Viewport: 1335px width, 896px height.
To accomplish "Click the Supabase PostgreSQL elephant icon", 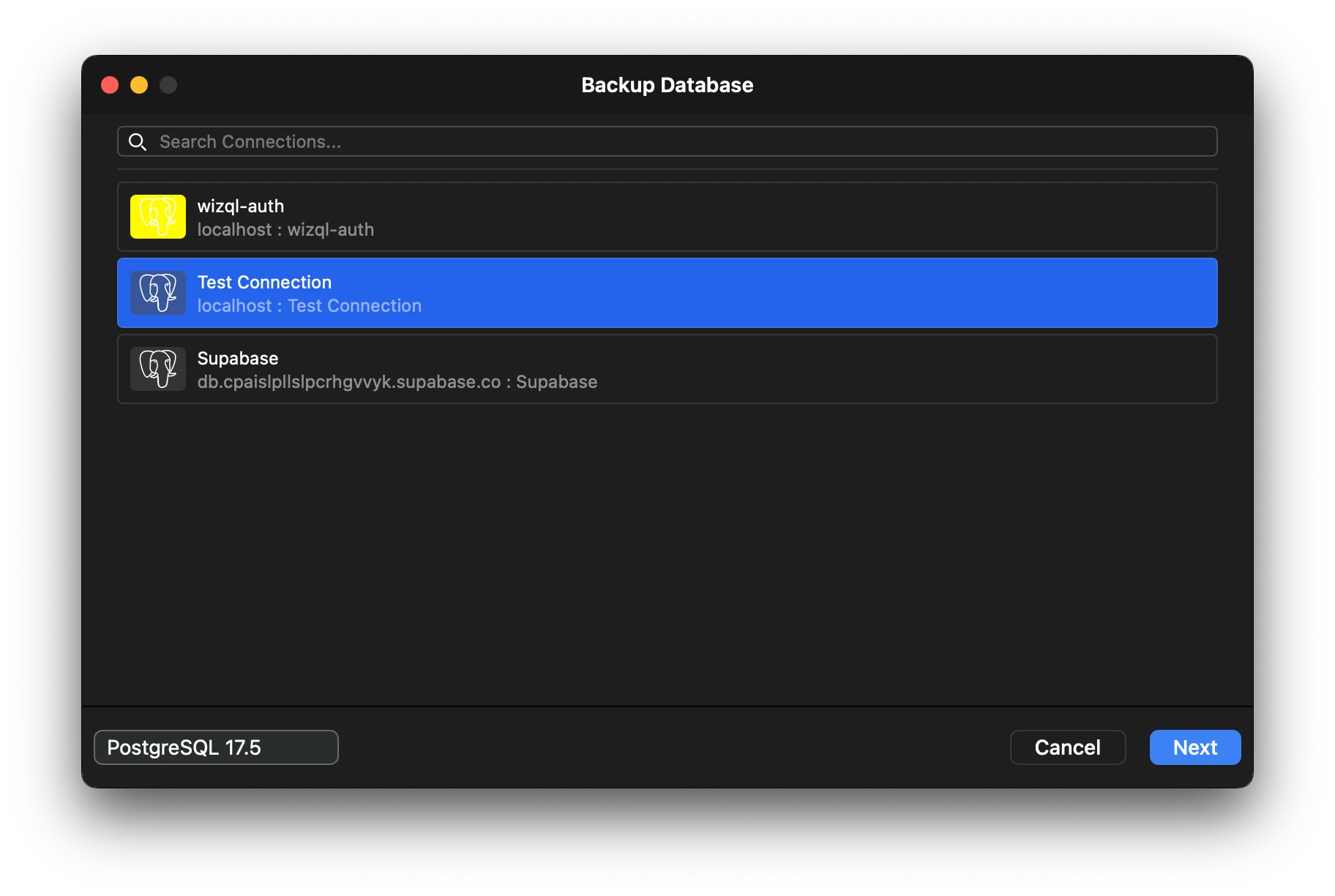I will pyautogui.click(x=157, y=369).
